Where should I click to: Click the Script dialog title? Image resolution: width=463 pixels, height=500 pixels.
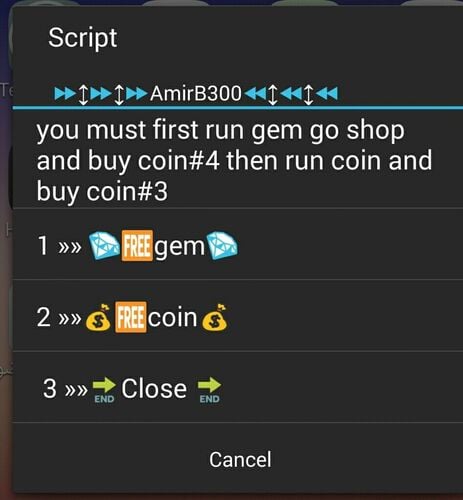(x=82, y=37)
